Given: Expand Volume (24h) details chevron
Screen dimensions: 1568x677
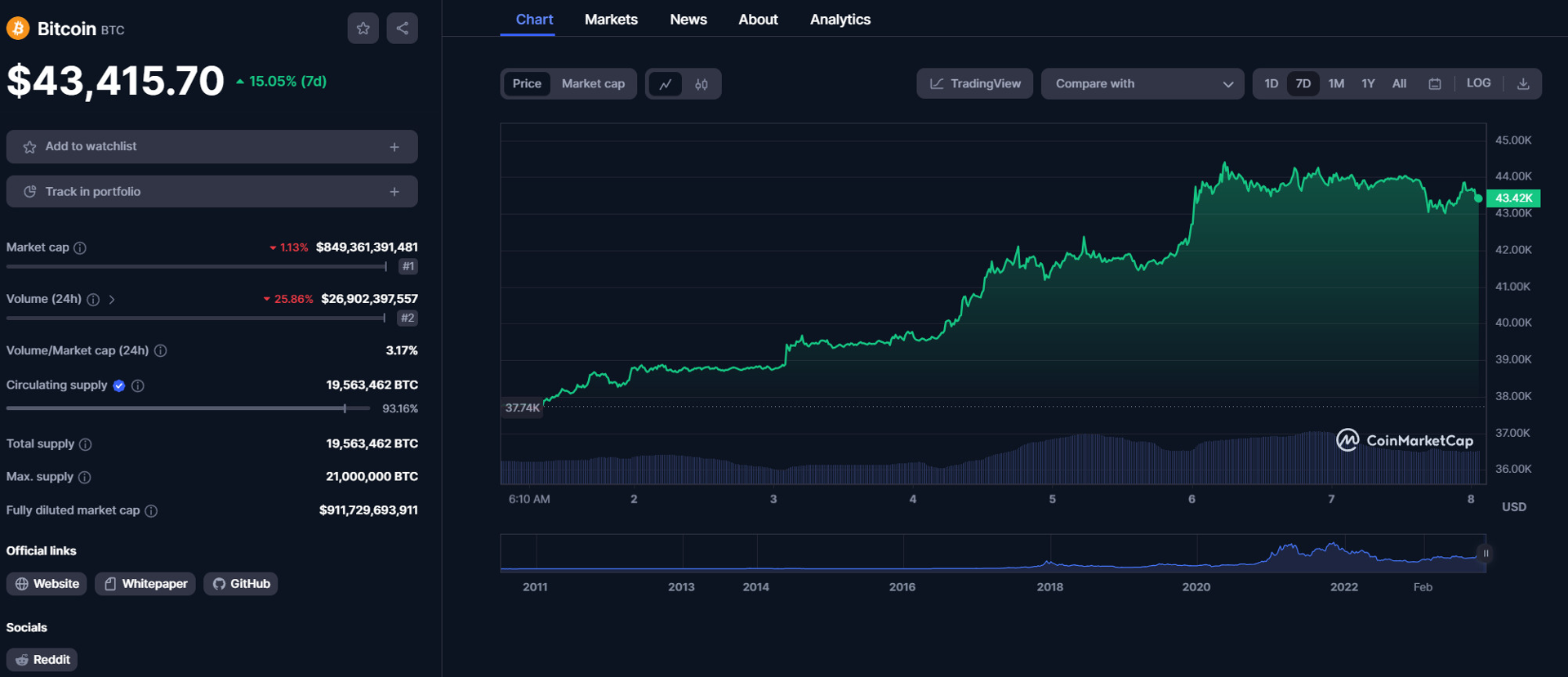Looking at the screenshot, I should pyautogui.click(x=112, y=300).
